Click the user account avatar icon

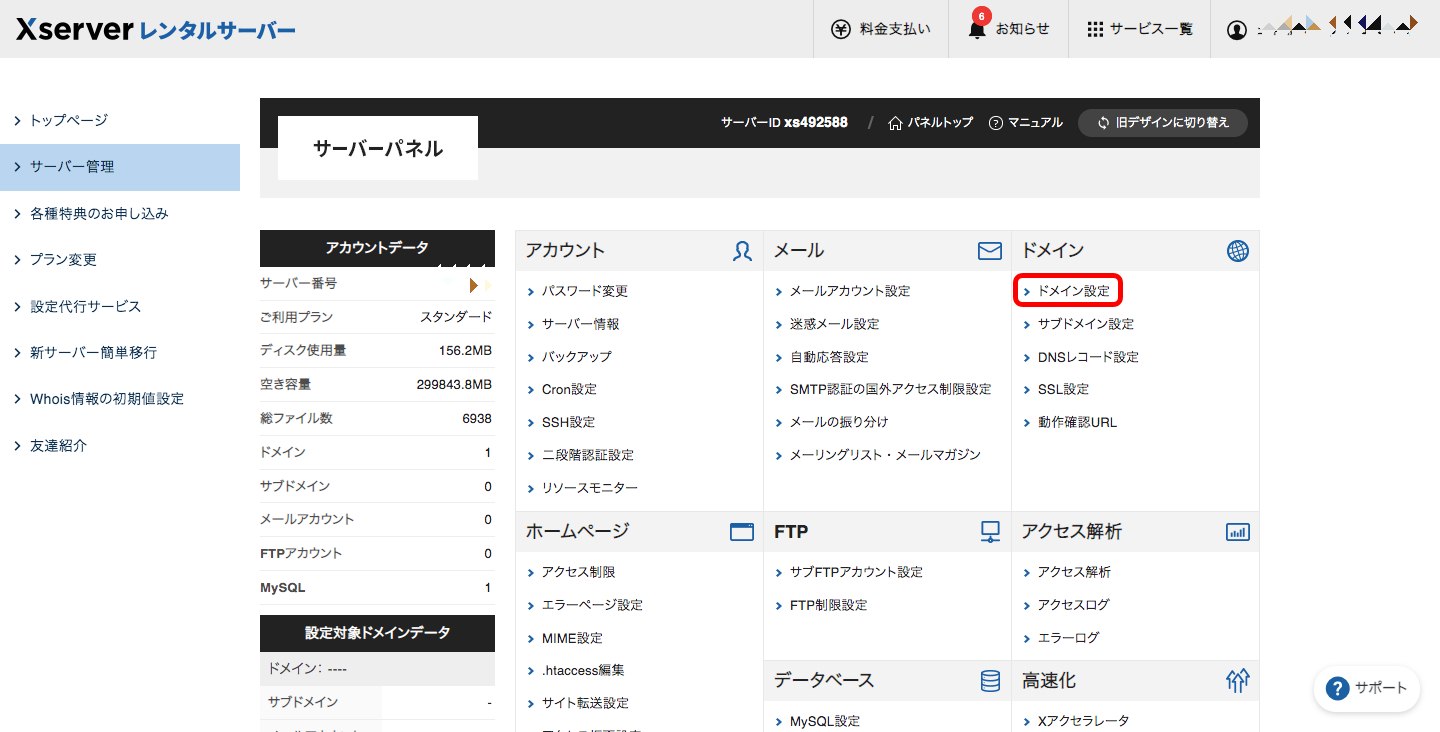[x=1236, y=30]
